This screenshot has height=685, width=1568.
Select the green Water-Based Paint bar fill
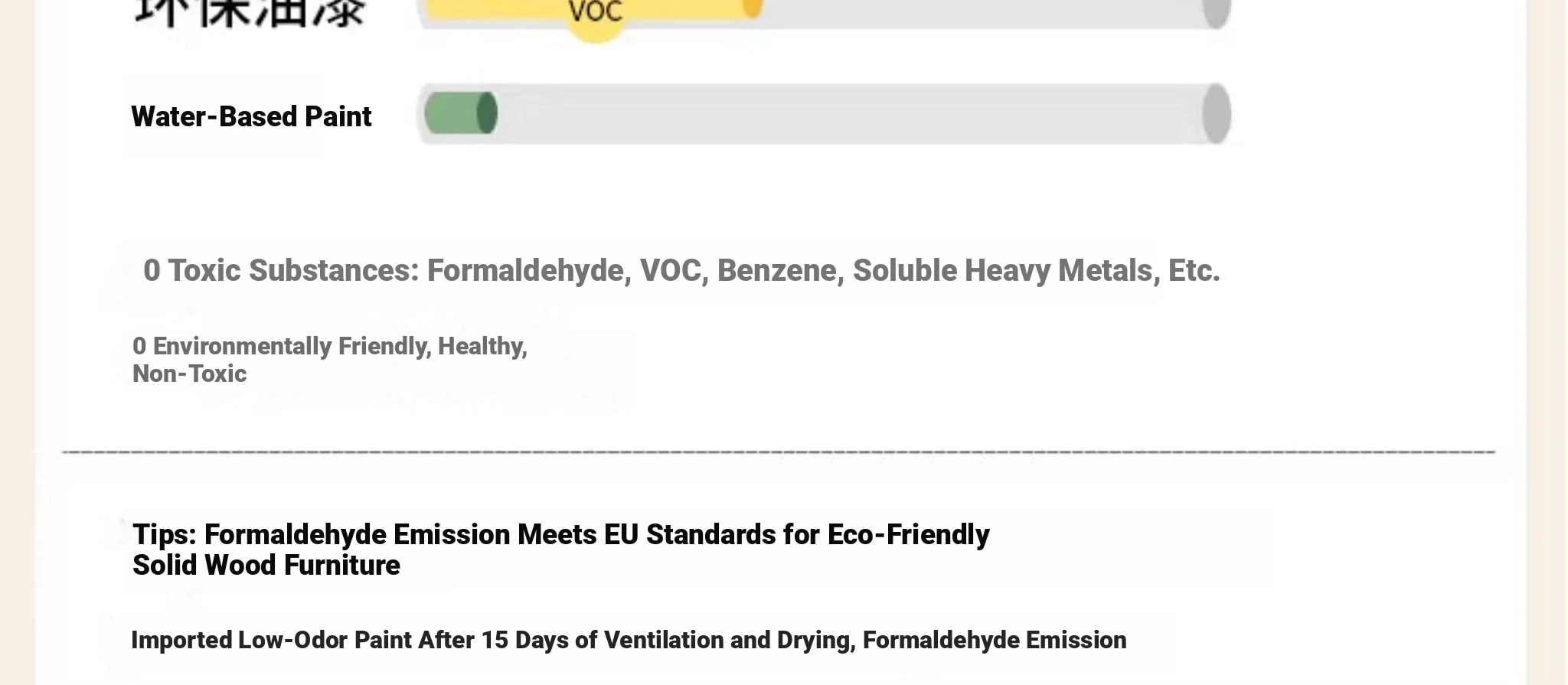pos(453,113)
